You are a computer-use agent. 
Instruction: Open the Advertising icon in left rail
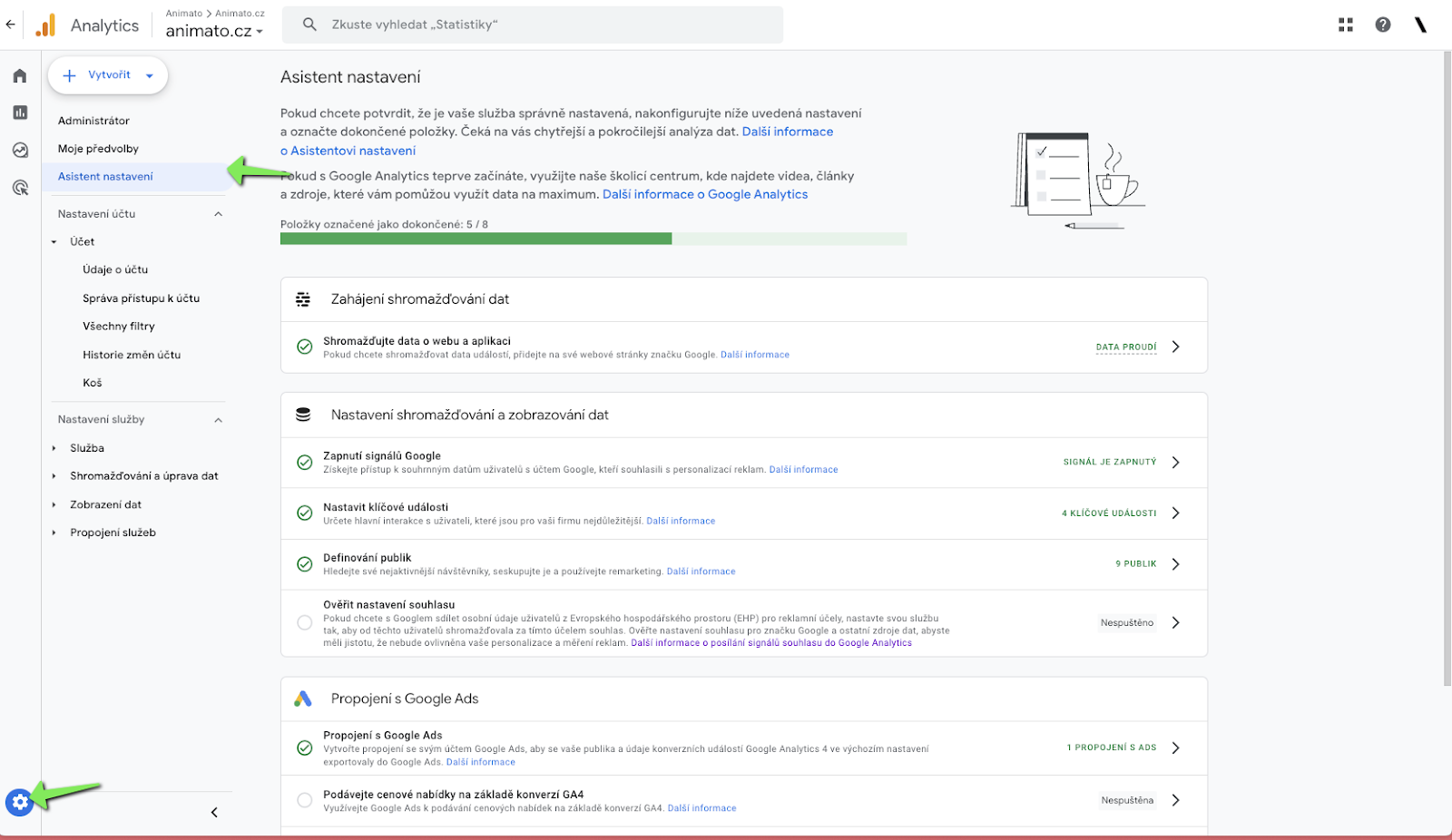point(20,188)
